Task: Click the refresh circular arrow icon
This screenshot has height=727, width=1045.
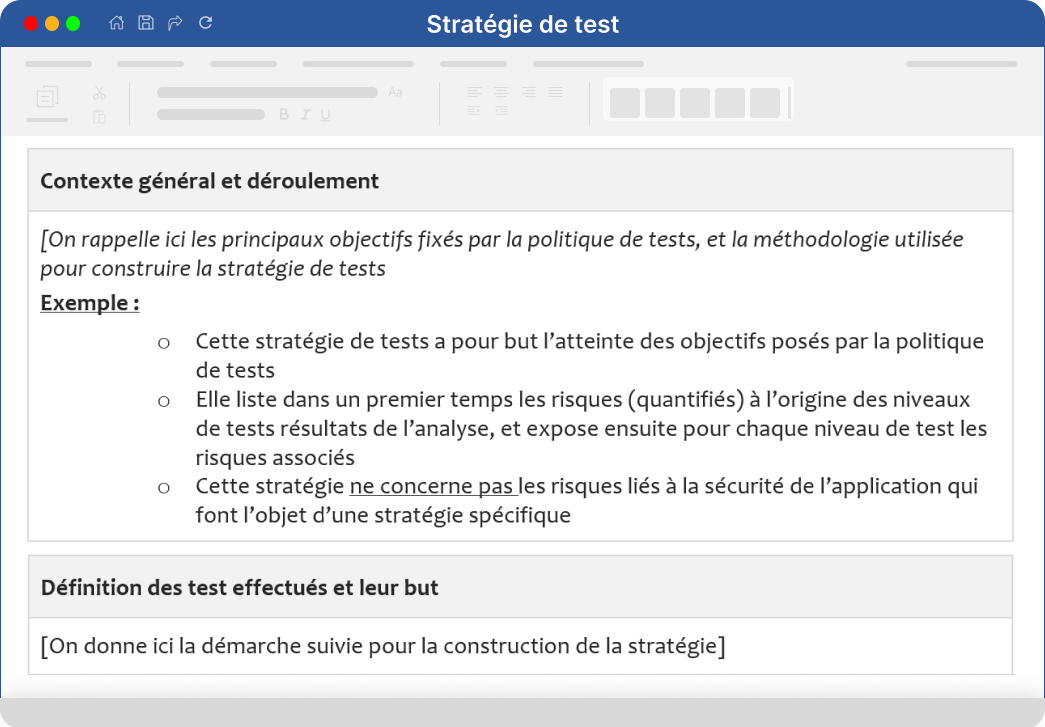Action: (205, 23)
